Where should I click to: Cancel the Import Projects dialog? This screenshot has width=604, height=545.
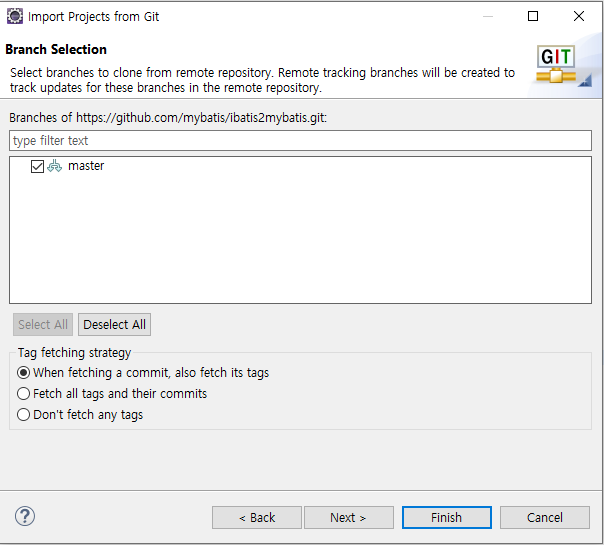click(545, 517)
